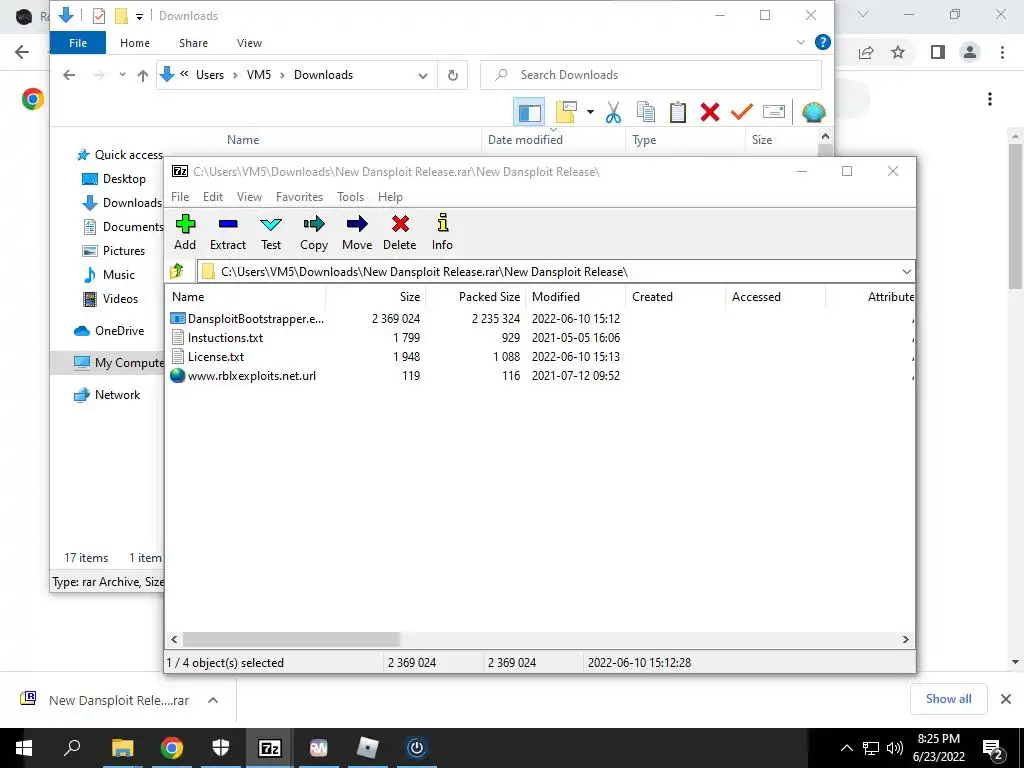Open the Help menu in 7-Zip
The image size is (1024, 768).
[391, 197]
